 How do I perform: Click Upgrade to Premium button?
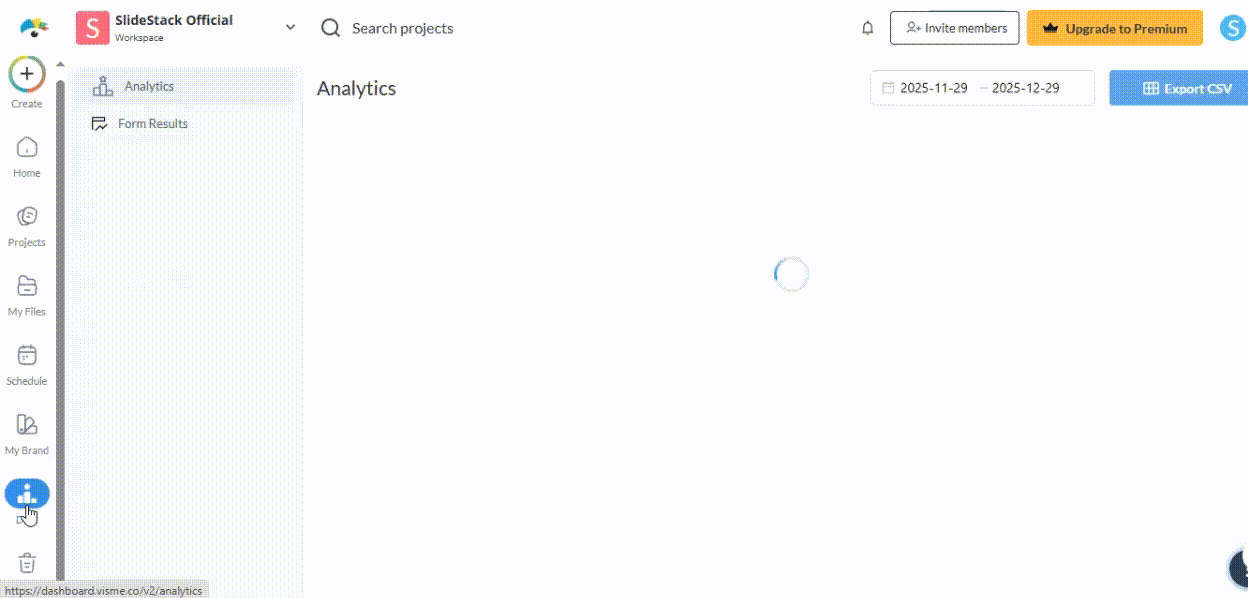(1114, 28)
